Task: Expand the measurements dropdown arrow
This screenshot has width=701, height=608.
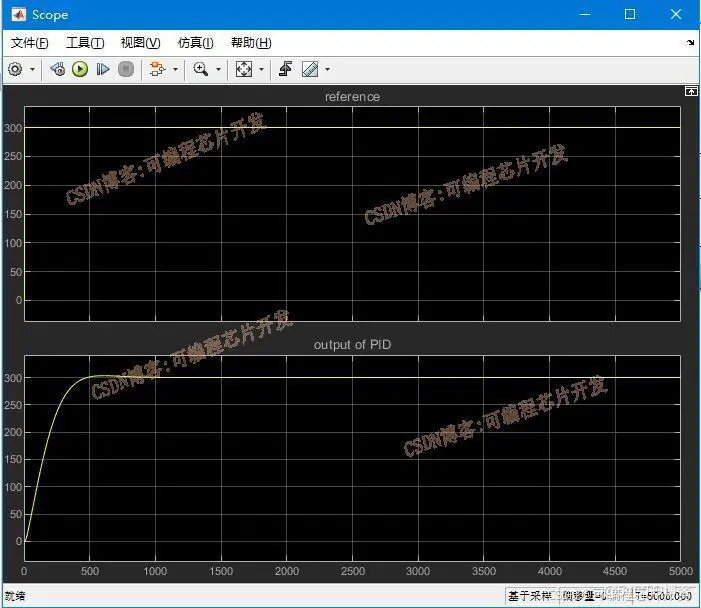Action: [327, 69]
